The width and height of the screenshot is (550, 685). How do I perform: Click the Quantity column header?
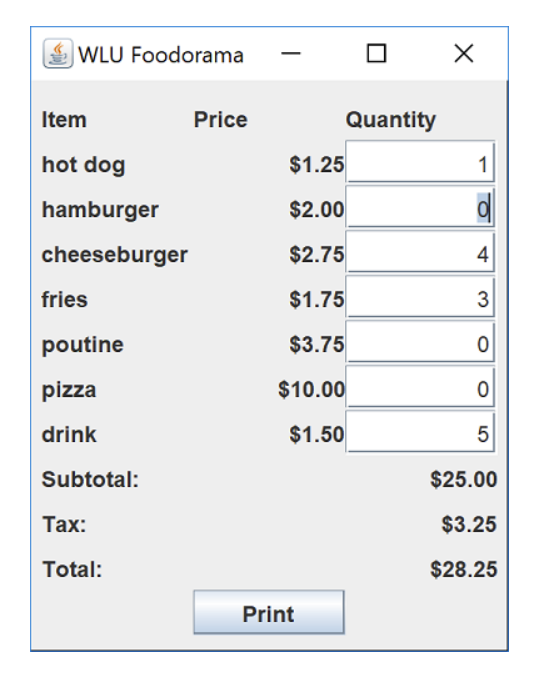[391, 120]
